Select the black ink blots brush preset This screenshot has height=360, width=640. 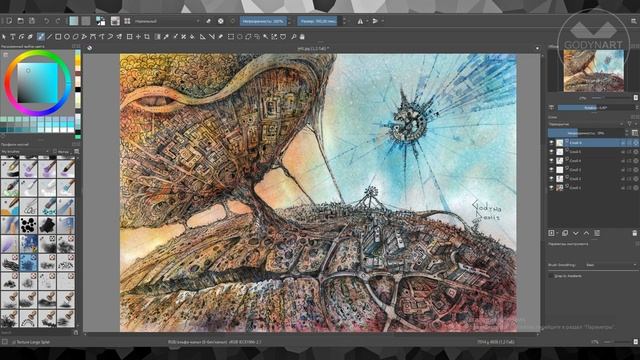[x=28, y=224]
